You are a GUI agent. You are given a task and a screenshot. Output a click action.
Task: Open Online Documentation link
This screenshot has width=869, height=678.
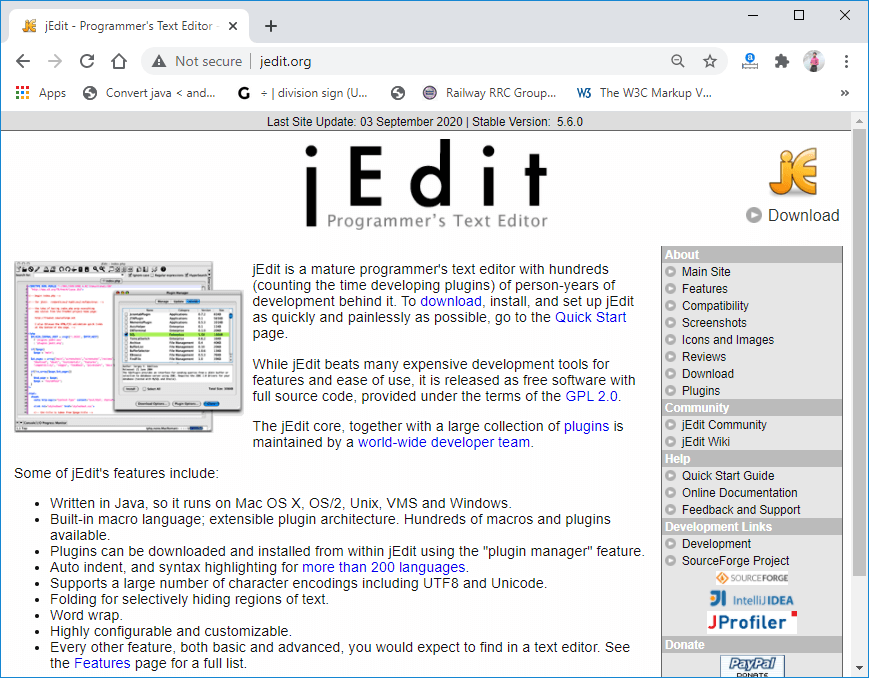pos(739,493)
